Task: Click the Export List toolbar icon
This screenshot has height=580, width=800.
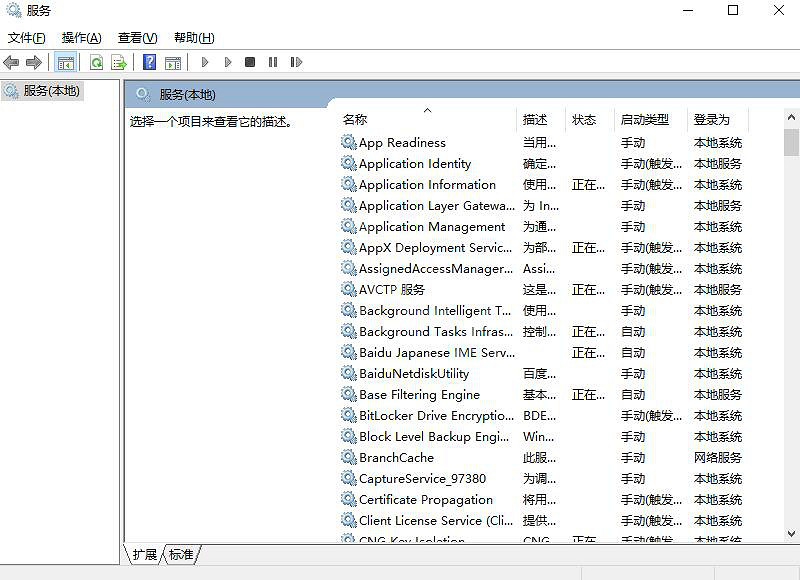Action: click(118, 62)
